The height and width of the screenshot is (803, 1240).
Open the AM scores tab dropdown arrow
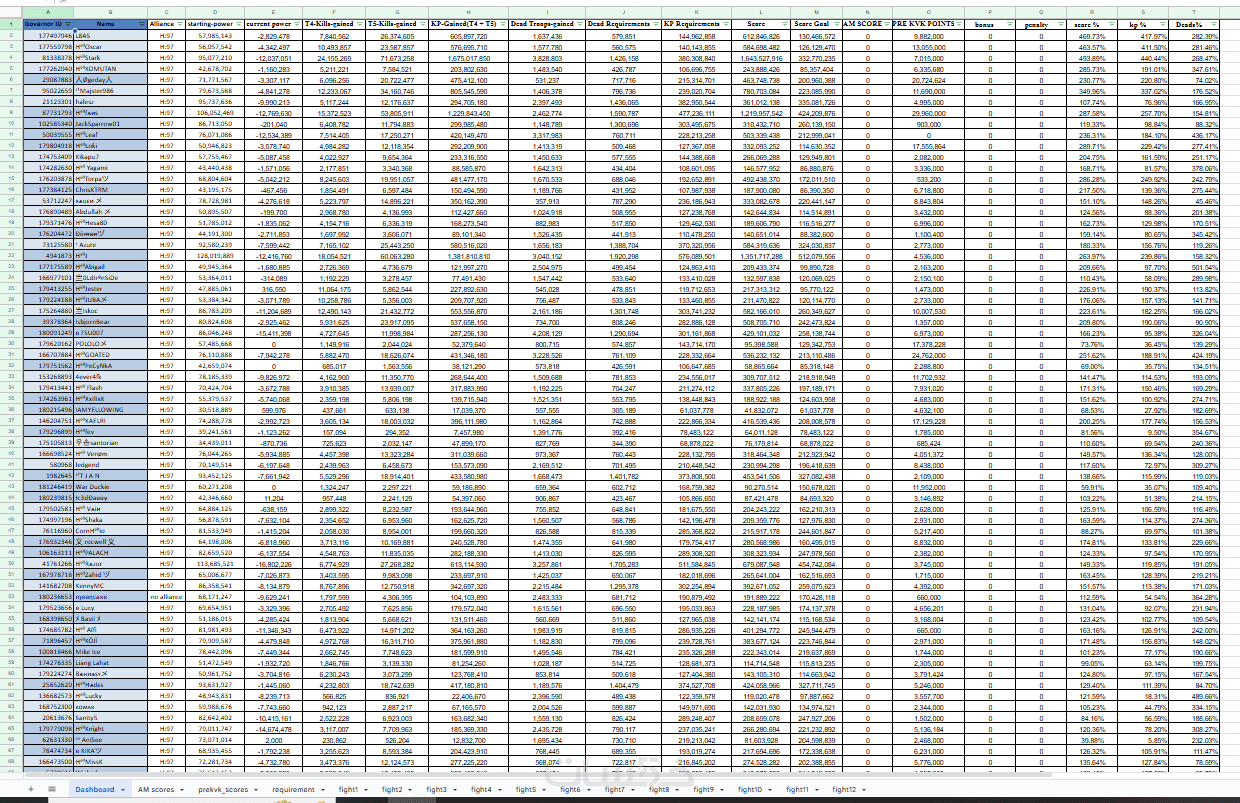pyautogui.click(x=182, y=790)
